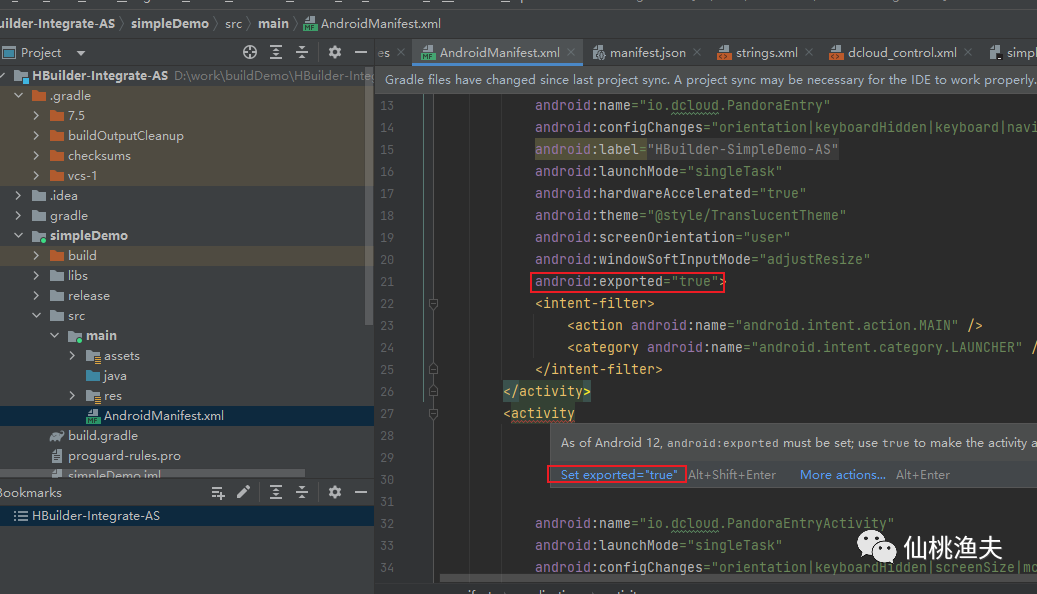Open Bookmarks panel settings gear
The image size is (1037, 594).
pyautogui.click(x=335, y=492)
